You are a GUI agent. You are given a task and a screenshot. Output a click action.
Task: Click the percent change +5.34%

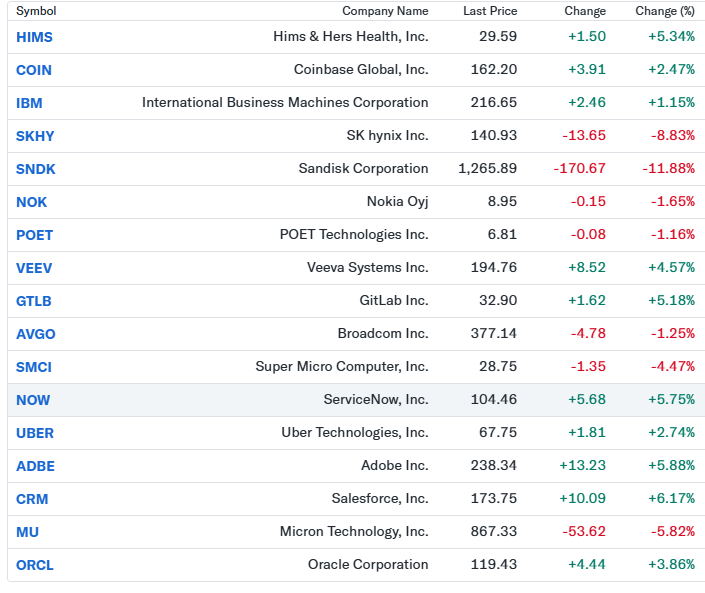click(x=671, y=36)
